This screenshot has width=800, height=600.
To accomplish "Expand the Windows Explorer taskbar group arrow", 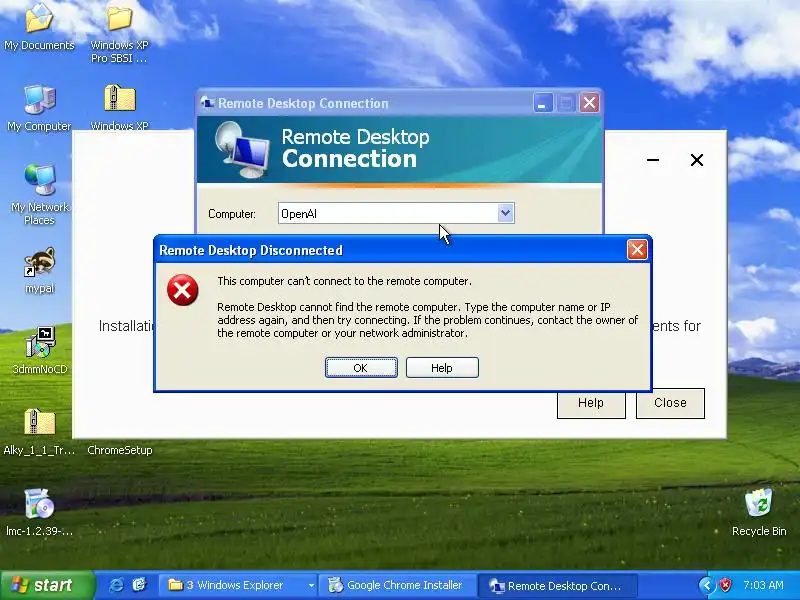I will click(311, 585).
